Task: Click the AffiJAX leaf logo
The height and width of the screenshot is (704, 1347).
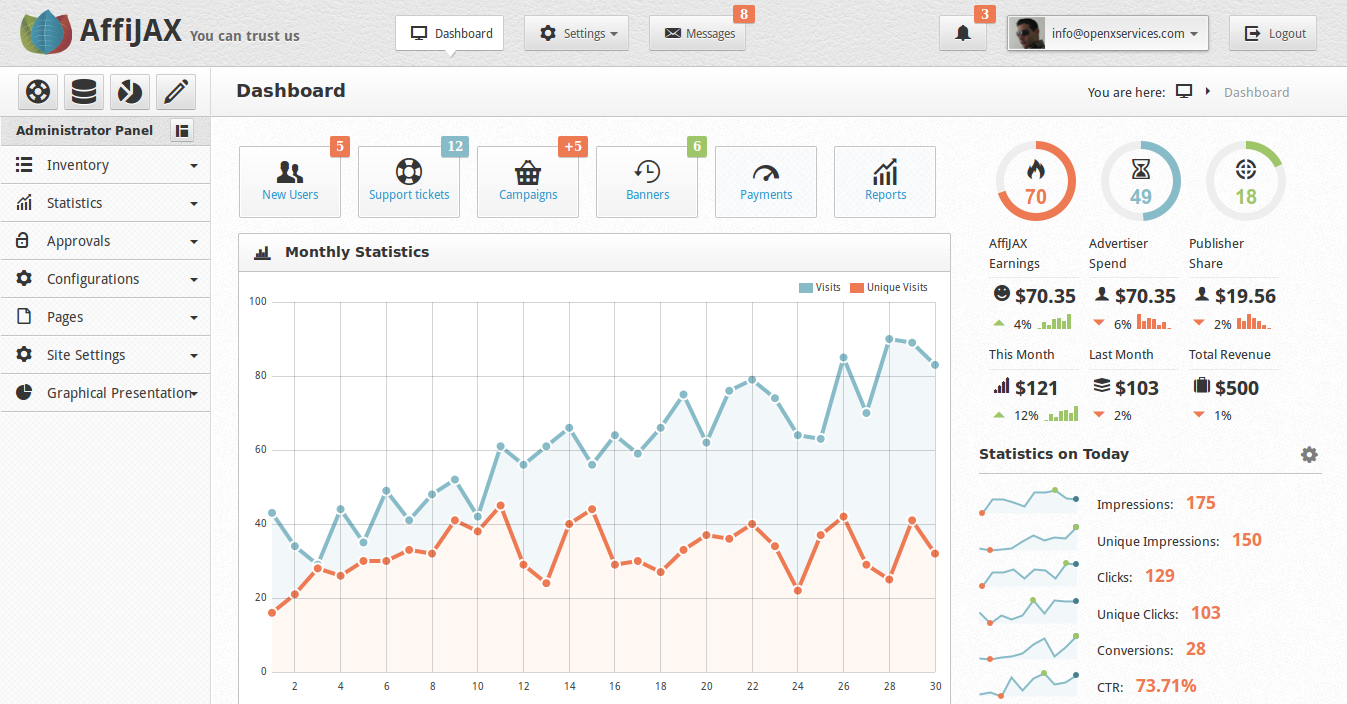Action: pyautogui.click(x=46, y=32)
